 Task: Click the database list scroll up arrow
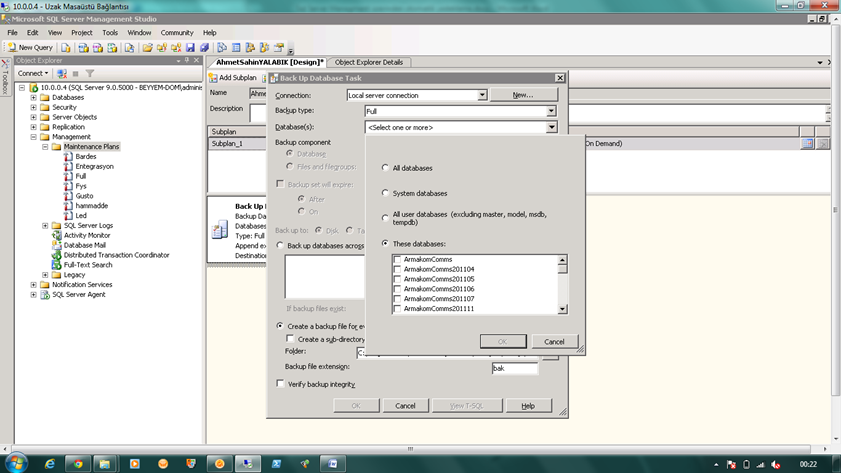(562, 260)
